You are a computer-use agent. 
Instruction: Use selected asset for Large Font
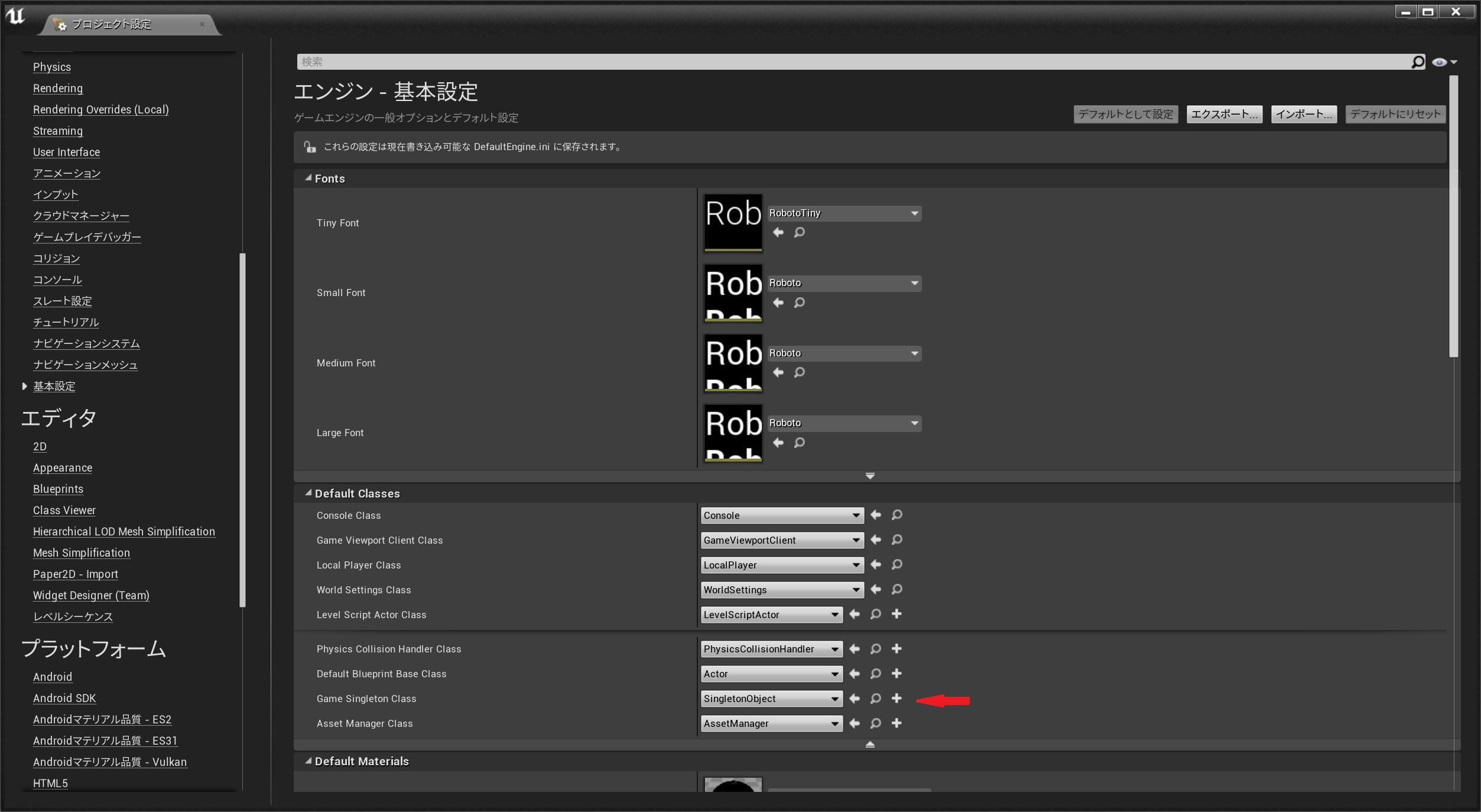tap(778, 443)
